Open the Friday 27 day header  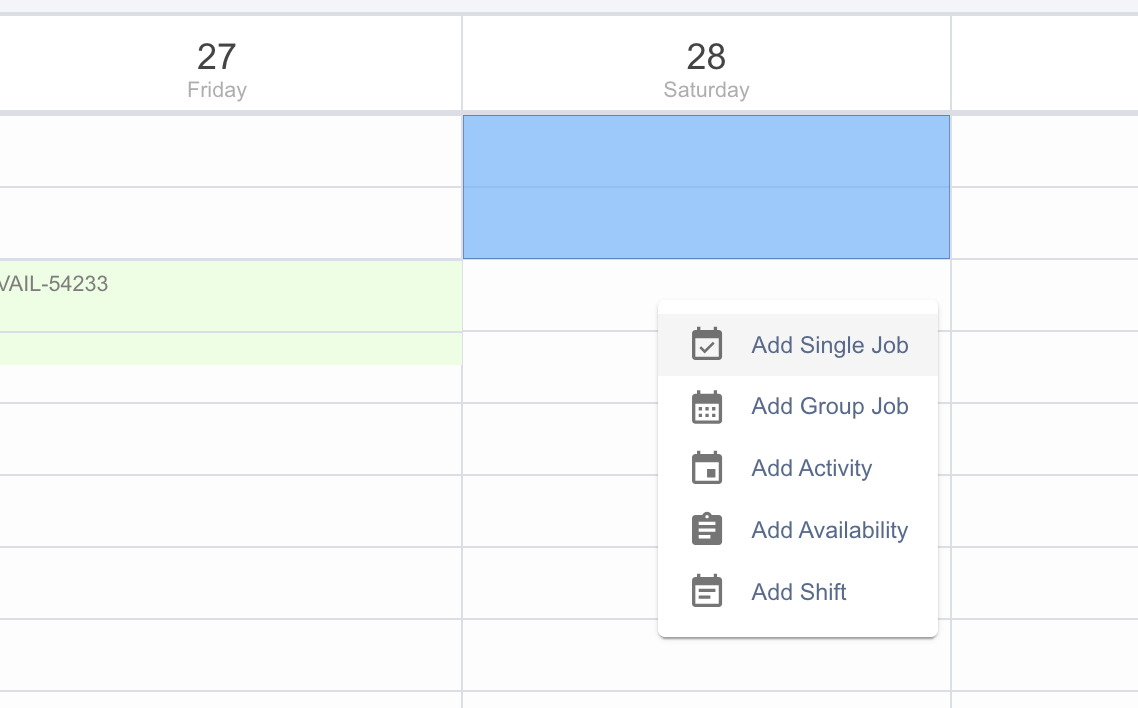tap(217, 69)
